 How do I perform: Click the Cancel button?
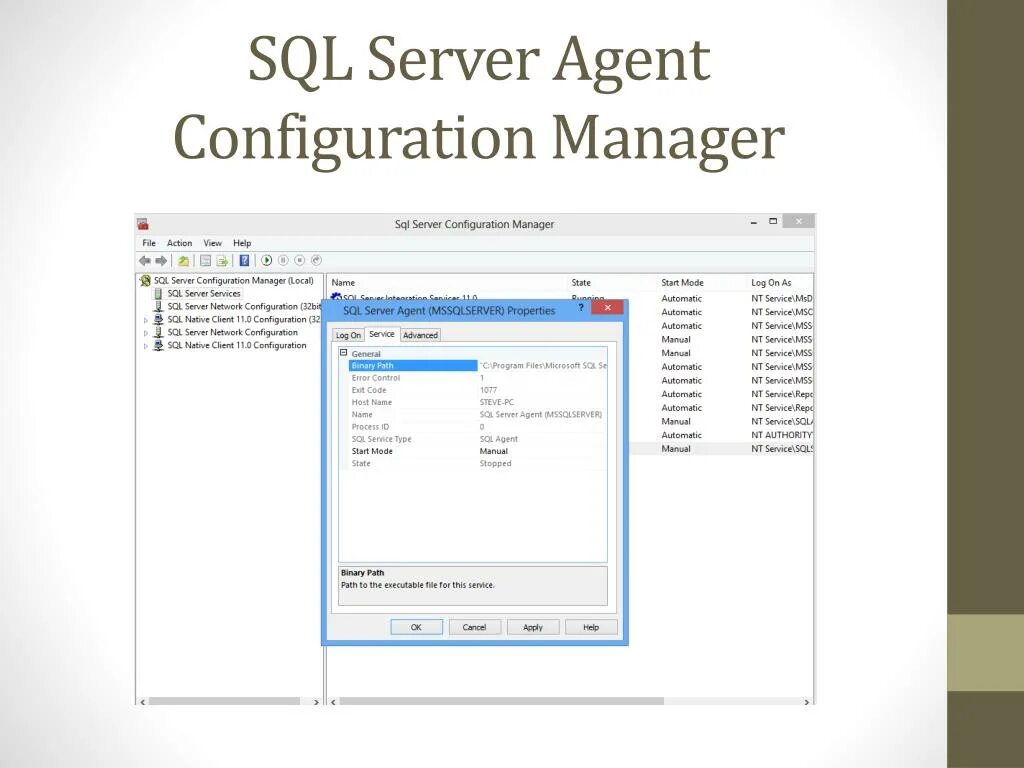point(475,627)
